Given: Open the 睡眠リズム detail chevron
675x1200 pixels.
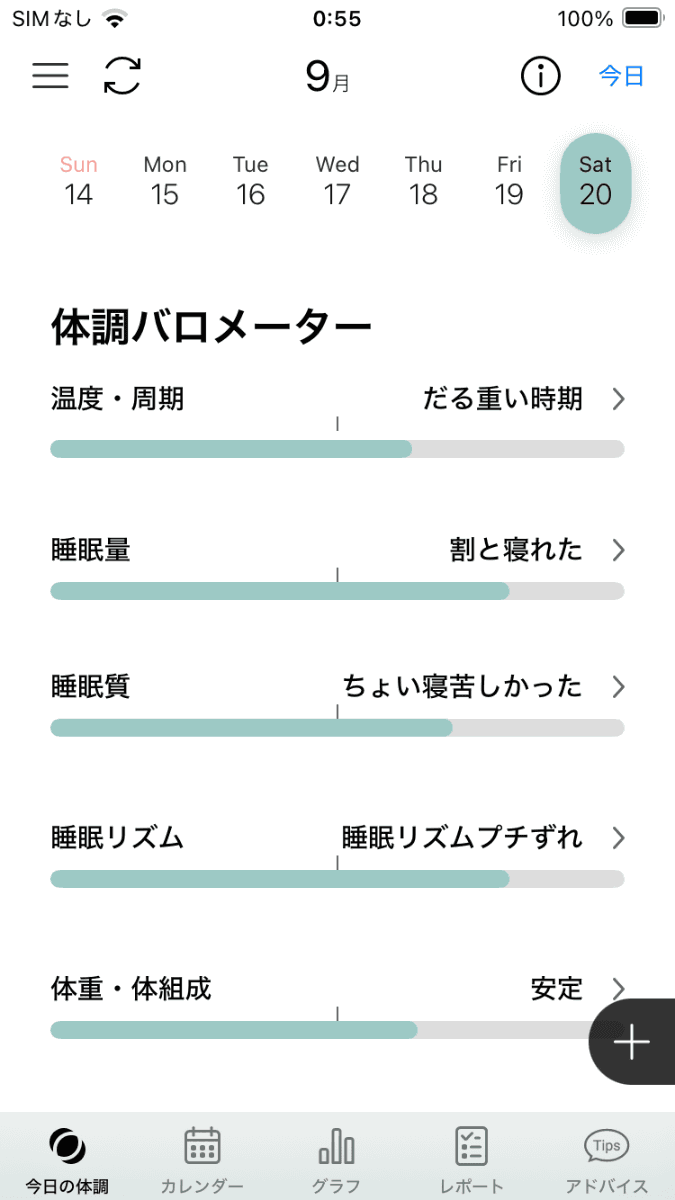Looking at the screenshot, I should point(619,838).
